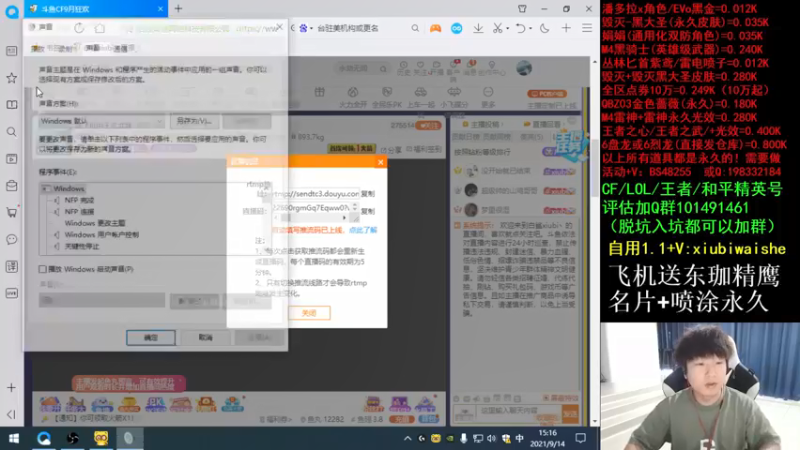This screenshot has height=450, width=800.
Task: Click the 关闭 button in orange dialog
Action: point(309,313)
